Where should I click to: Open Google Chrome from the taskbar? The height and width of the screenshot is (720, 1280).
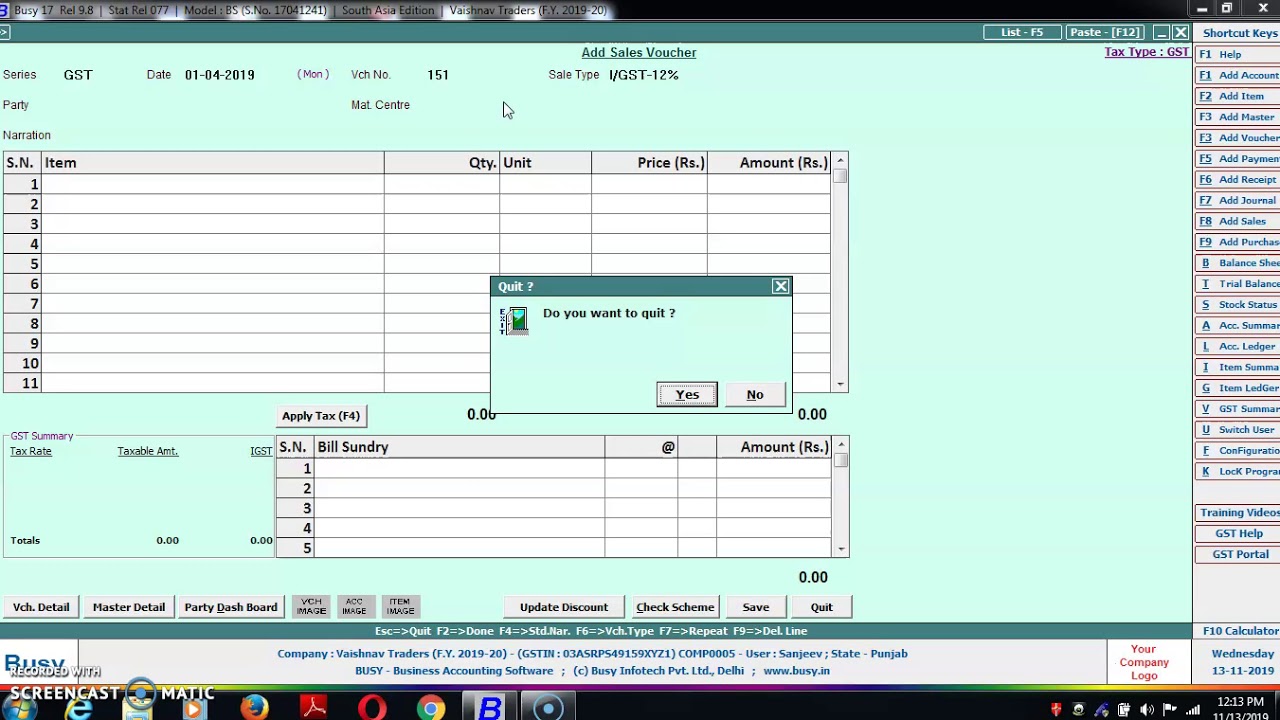[431, 708]
